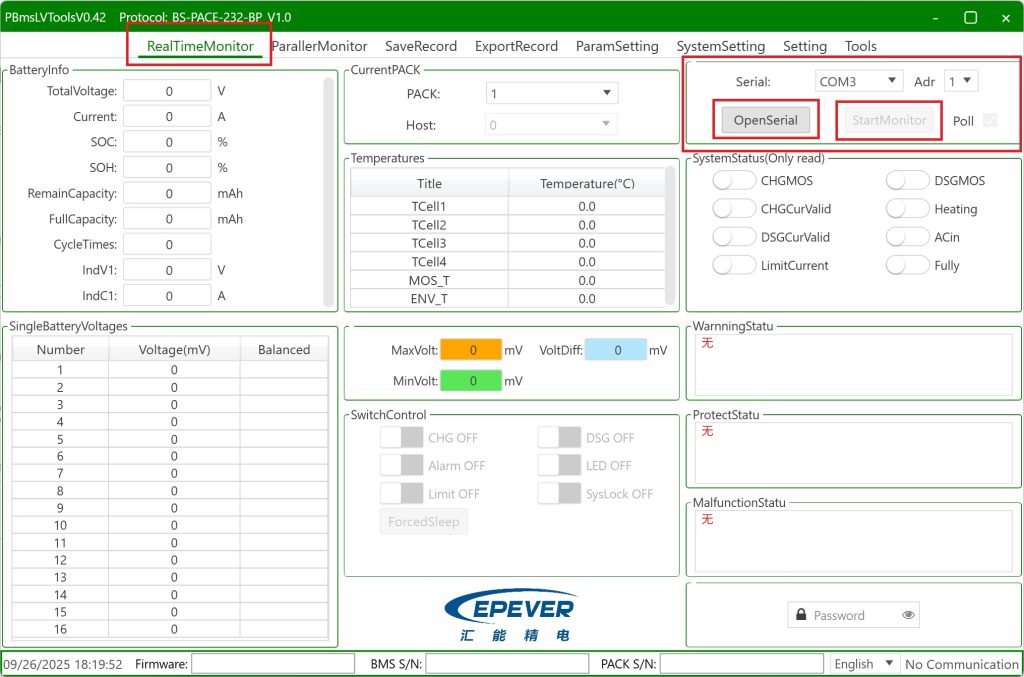This screenshot has width=1024, height=677.
Task: Click the orange MaxVolt value box
Action: point(471,350)
